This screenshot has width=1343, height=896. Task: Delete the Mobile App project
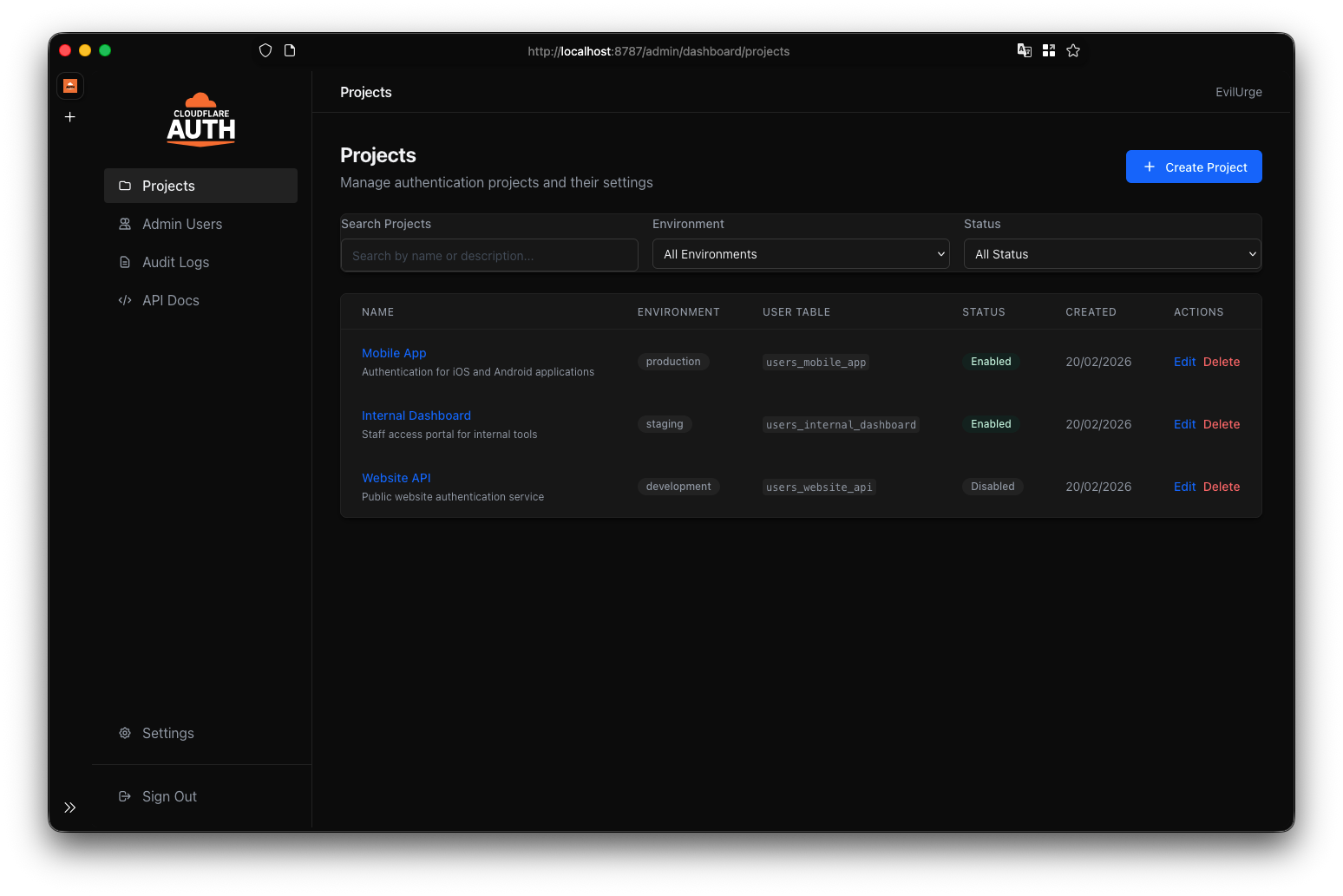pyautogui.click(x=1222, y=362)
